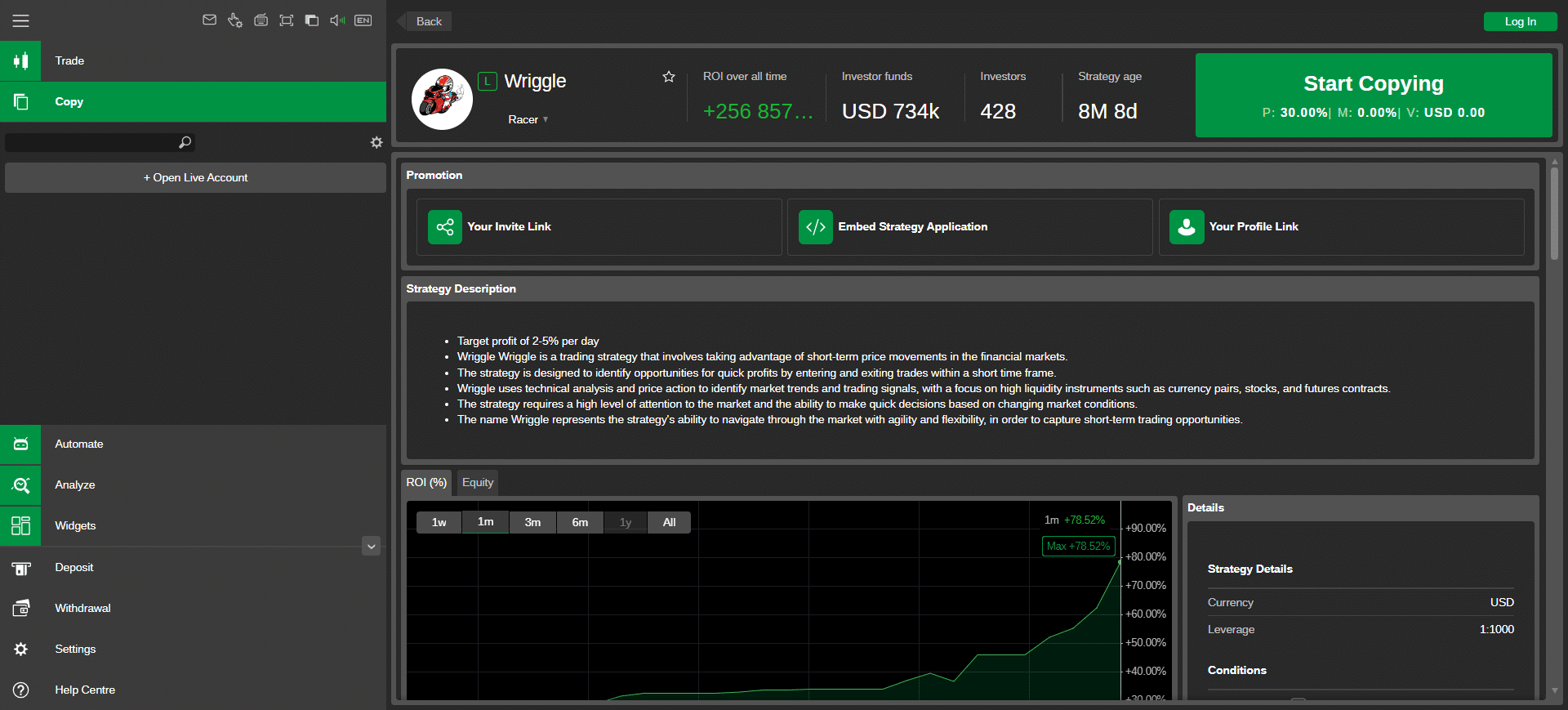The height and width of the screenshot is (710, 1568).
Task: Click the Copy section pages icon
Action: coord(20,101)
